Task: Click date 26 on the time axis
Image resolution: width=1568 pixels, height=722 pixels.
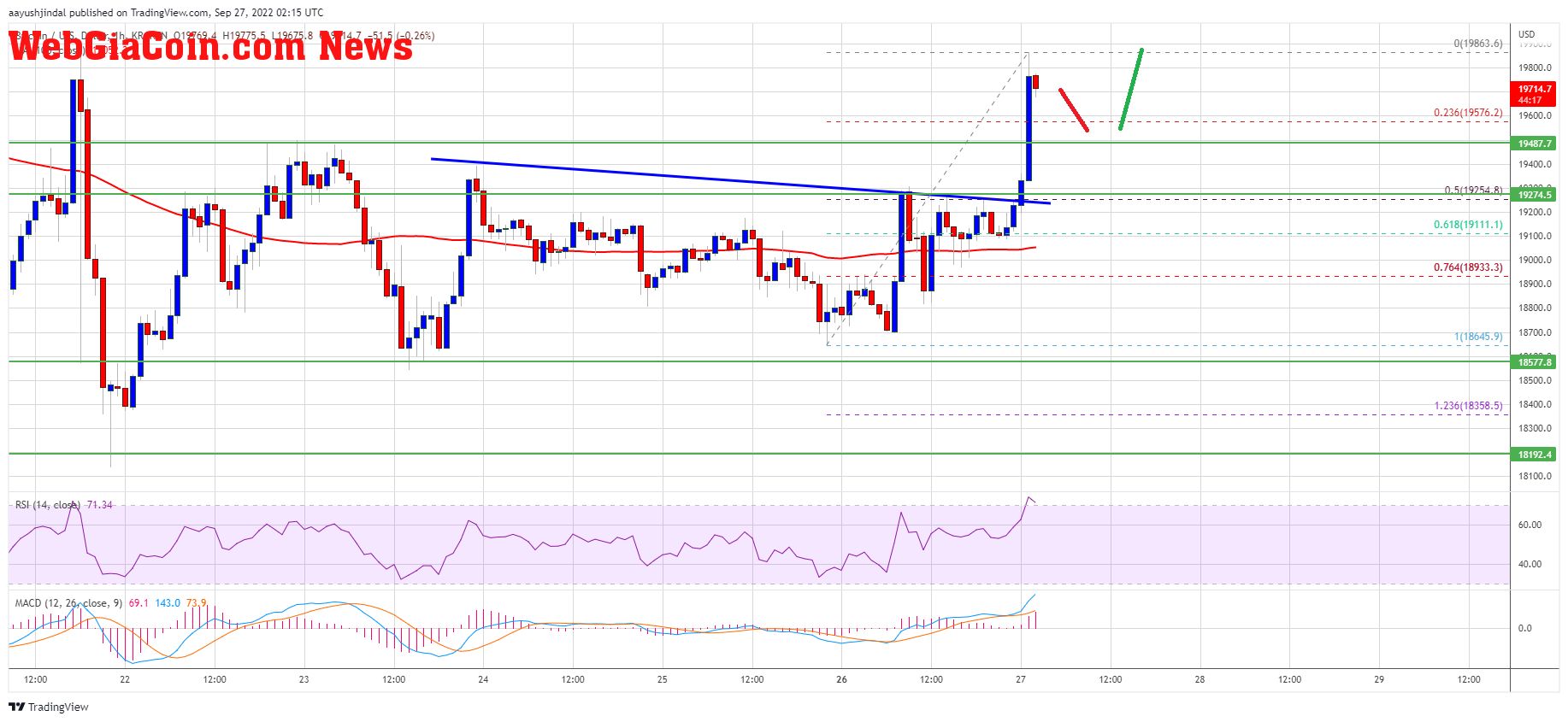Action: click(841, 680)
